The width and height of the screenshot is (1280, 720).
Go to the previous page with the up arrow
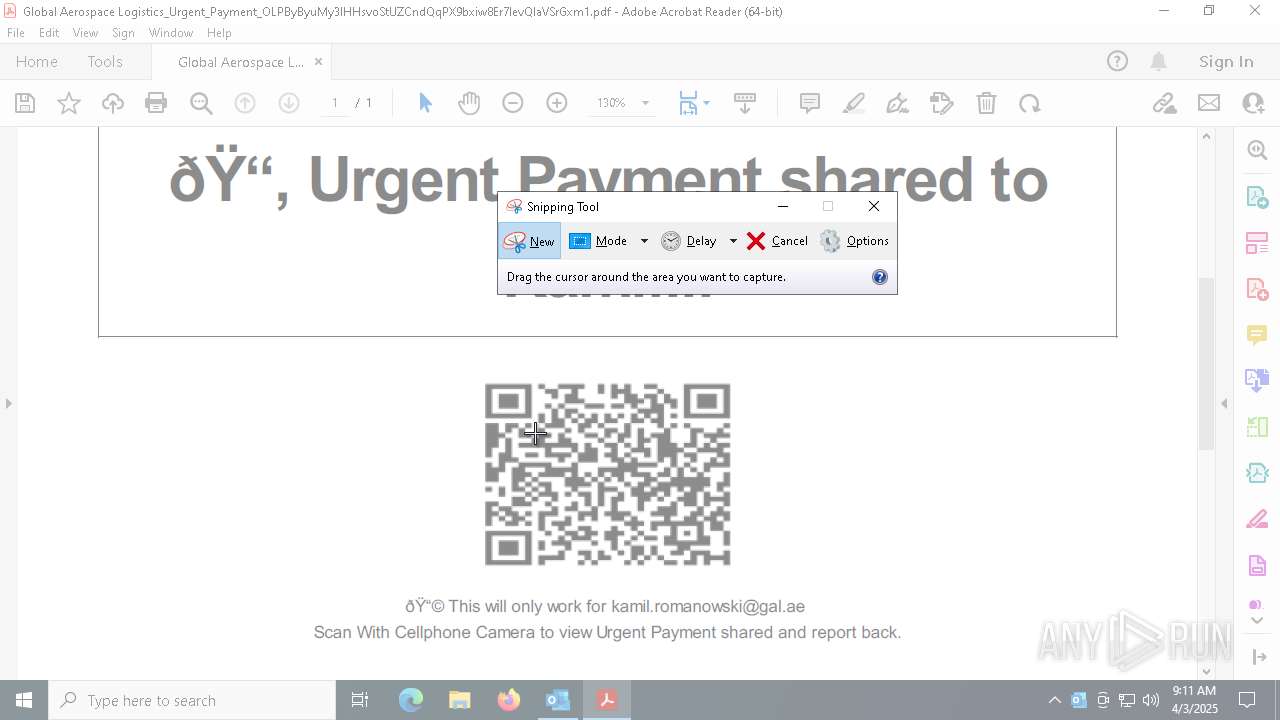(245, 103)
